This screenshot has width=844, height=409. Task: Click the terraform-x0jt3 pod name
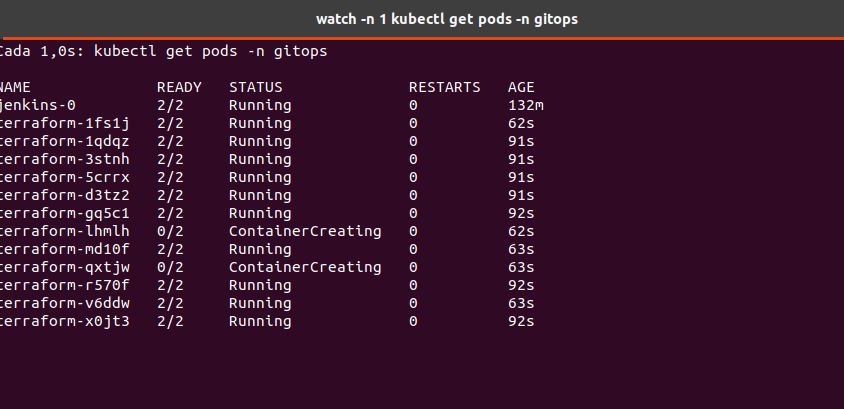pyautogui.click(x=64, y=321)
